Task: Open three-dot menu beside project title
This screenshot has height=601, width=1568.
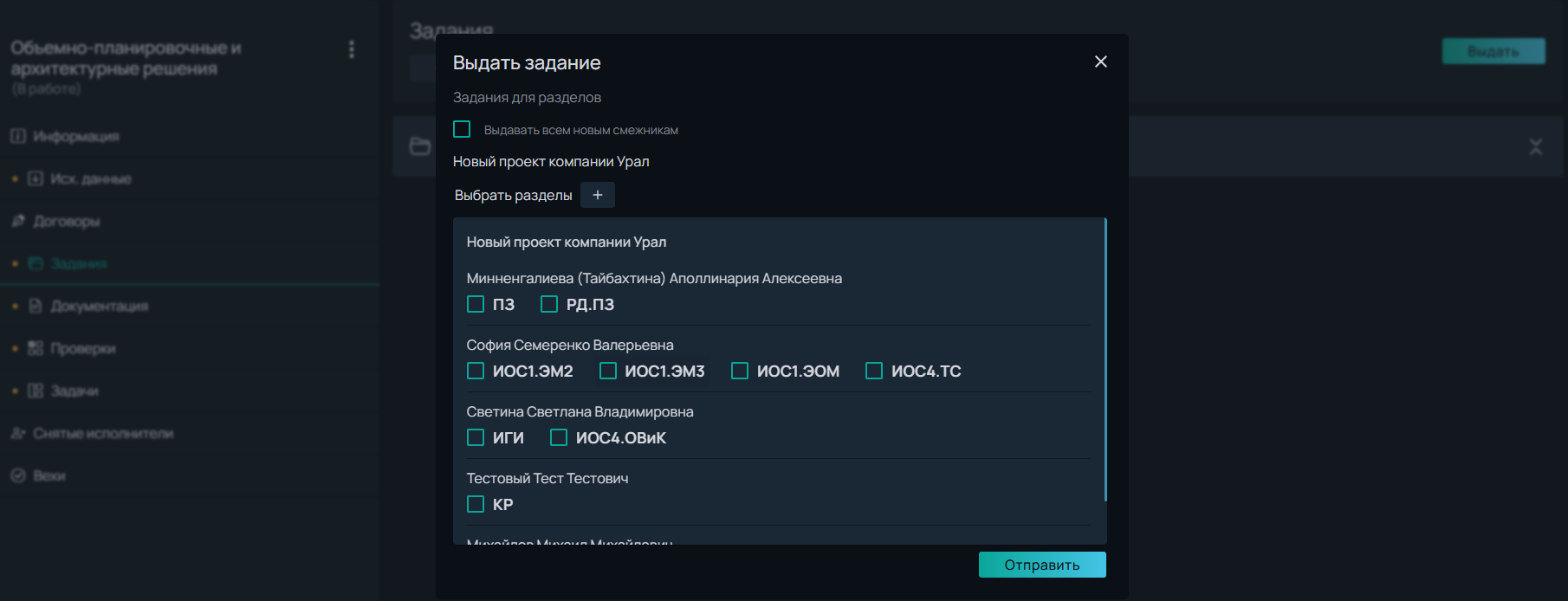Action: pos(352,49)
